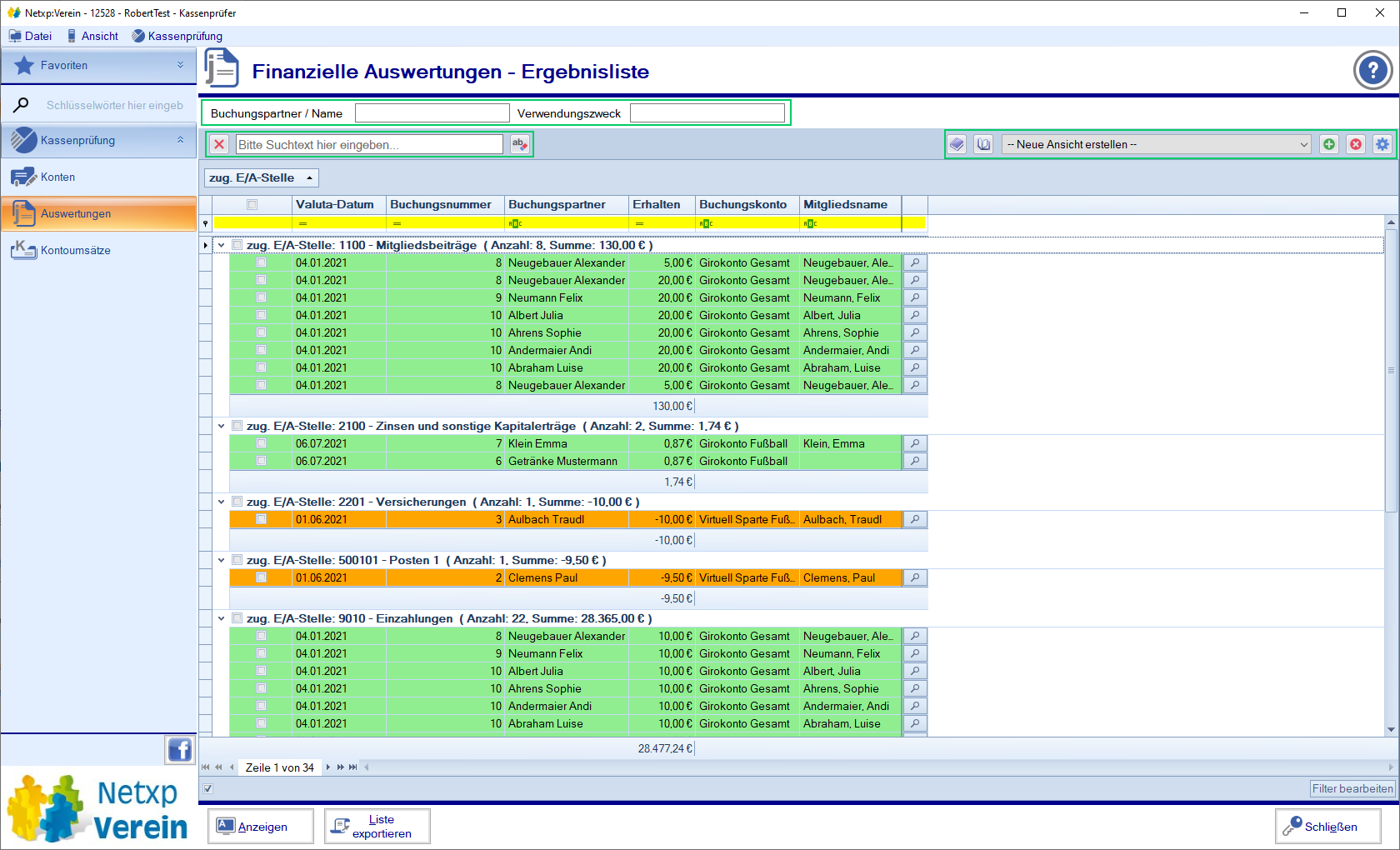Click the green plus add view icon

pos(1329,144)
